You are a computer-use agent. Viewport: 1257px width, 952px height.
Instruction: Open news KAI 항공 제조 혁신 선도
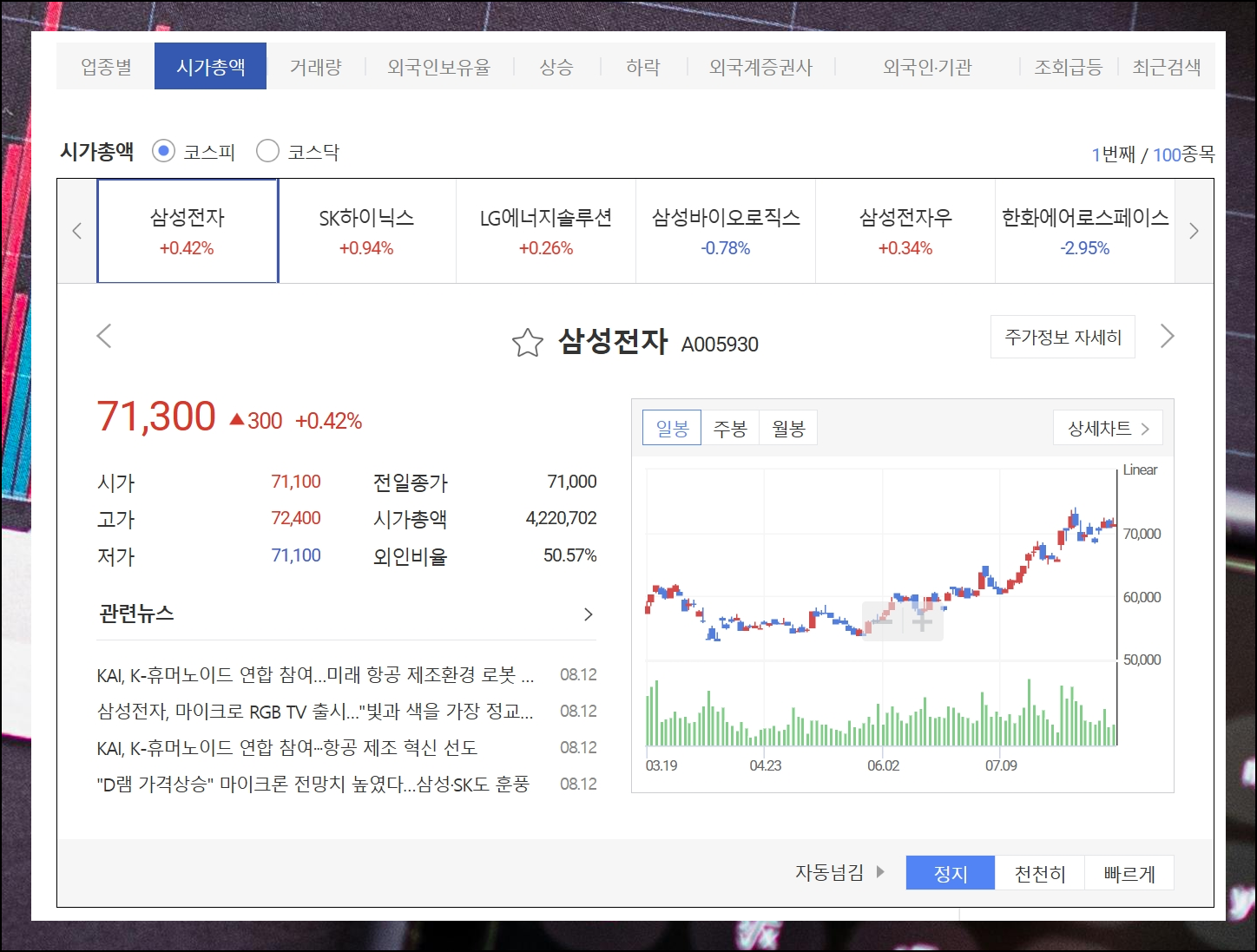tap(287, 747)
